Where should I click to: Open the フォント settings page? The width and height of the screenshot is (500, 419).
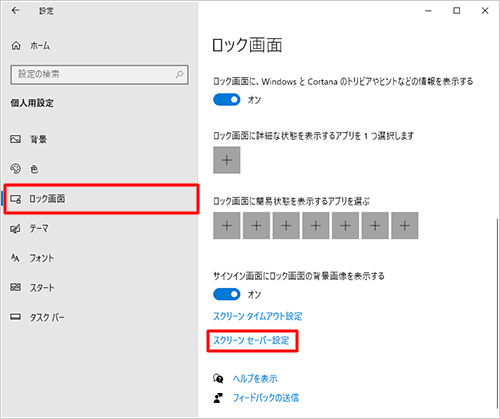click(100, 258)
